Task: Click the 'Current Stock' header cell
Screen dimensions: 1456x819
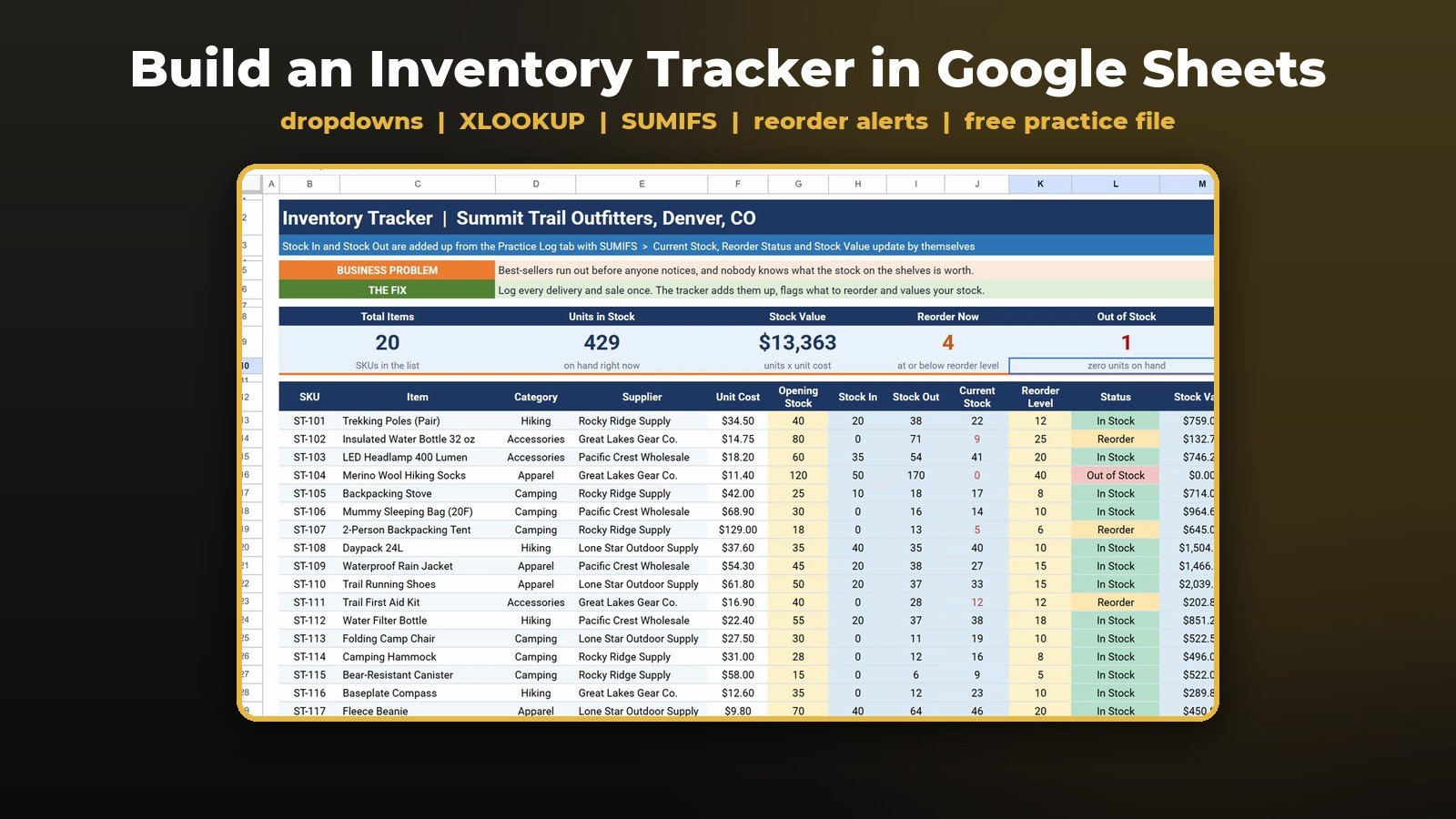Action: coord(977,397)
